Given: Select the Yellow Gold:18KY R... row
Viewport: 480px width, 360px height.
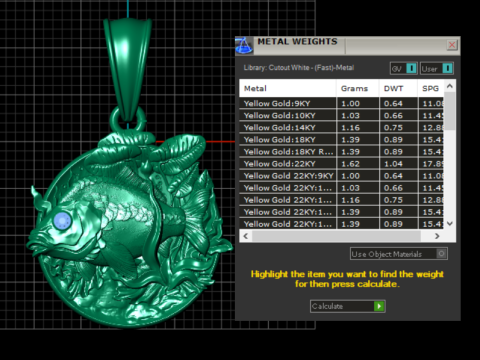Looking at the screenshot, I should coord(341,152).
